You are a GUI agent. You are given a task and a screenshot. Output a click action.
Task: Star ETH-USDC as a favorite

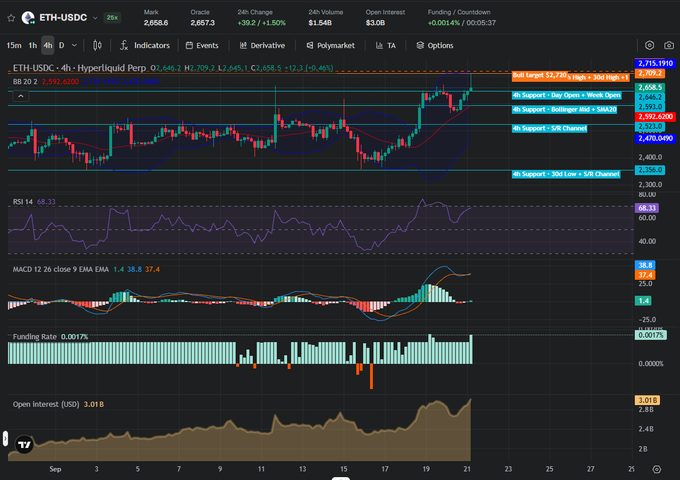(x=11, y=18)
